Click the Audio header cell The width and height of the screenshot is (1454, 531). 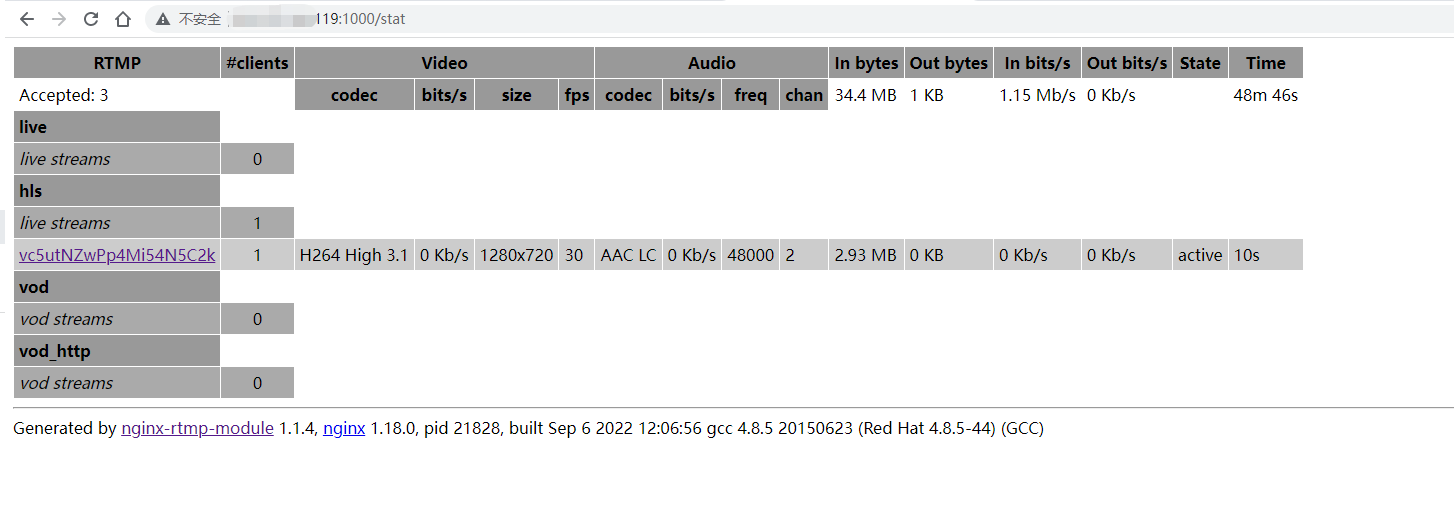click(x=712, y=63)
